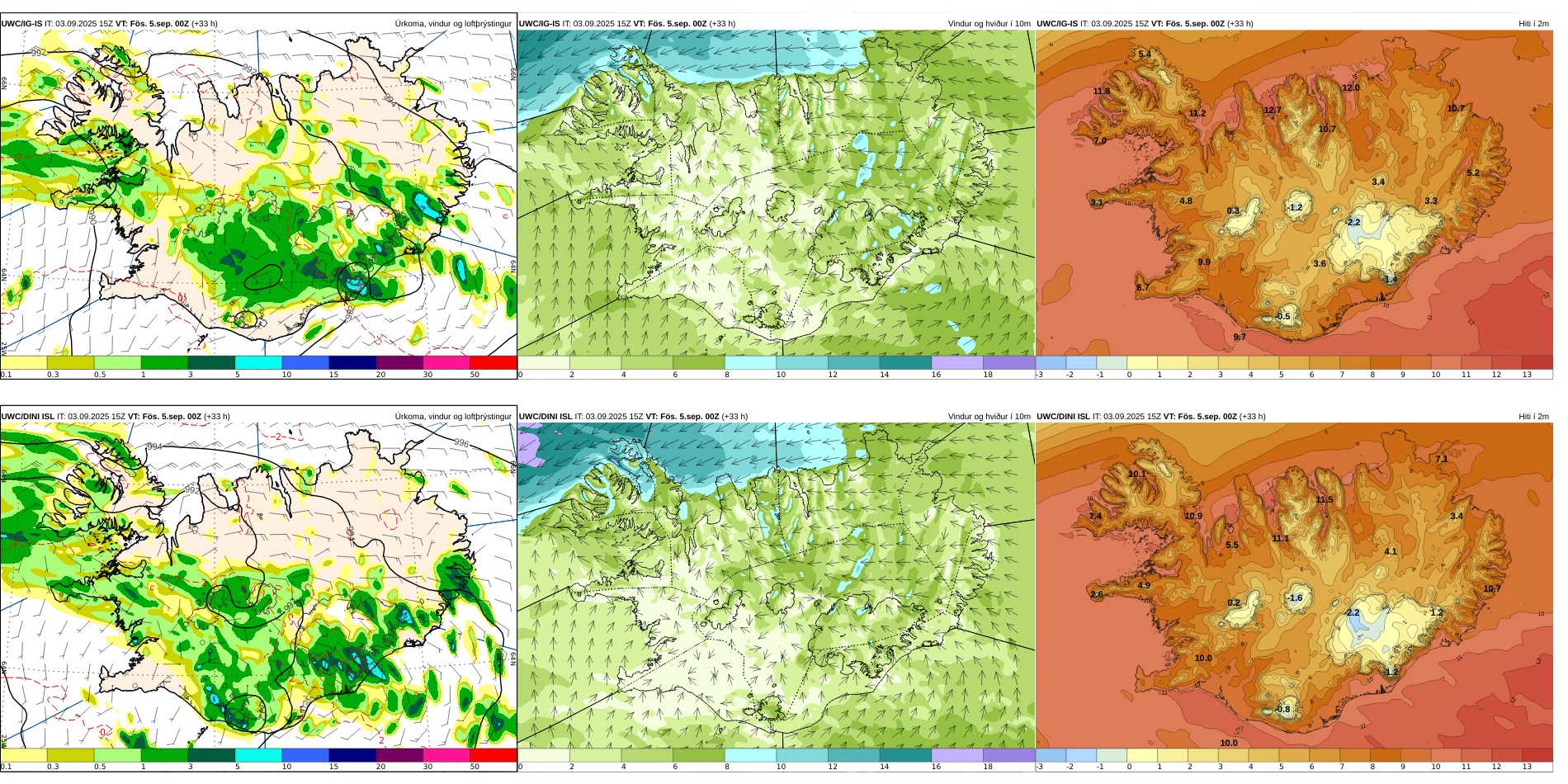
Task: Click the navy 15 mm swatch in the DINI ISL precipitation legend
Action: [352, 755]
